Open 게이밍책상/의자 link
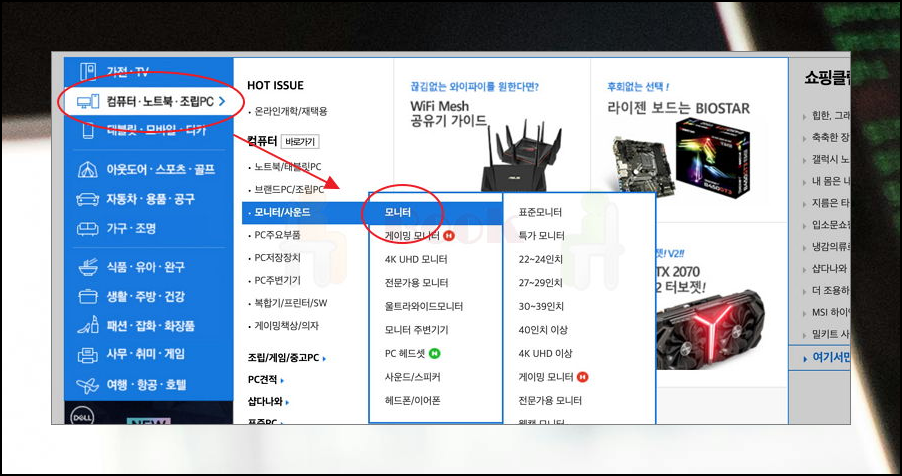 (286, 326)
